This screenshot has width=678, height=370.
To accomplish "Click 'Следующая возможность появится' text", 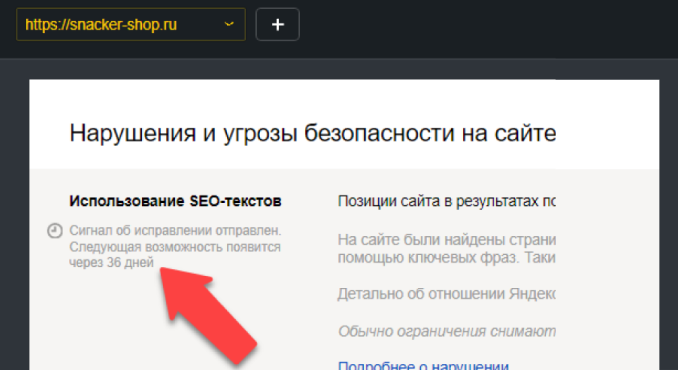I will 175,247.
